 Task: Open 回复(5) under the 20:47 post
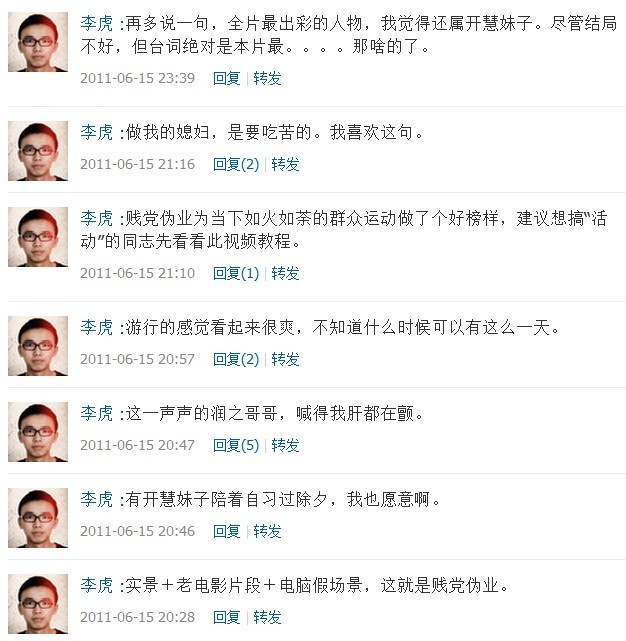tap(236, 445)
